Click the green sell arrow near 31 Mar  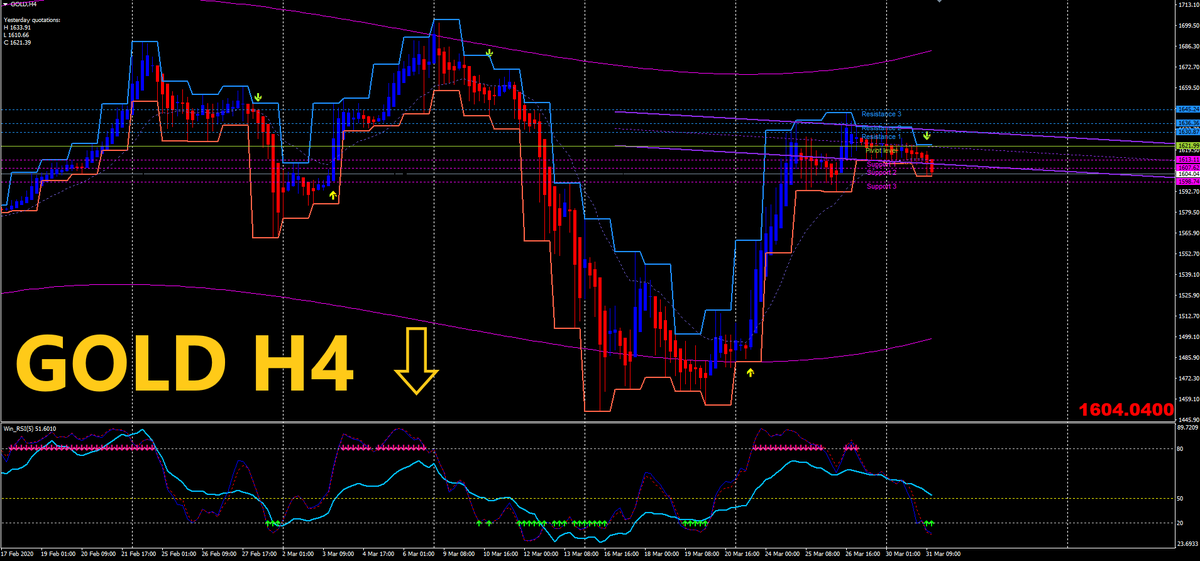click(x=927, y=135)
